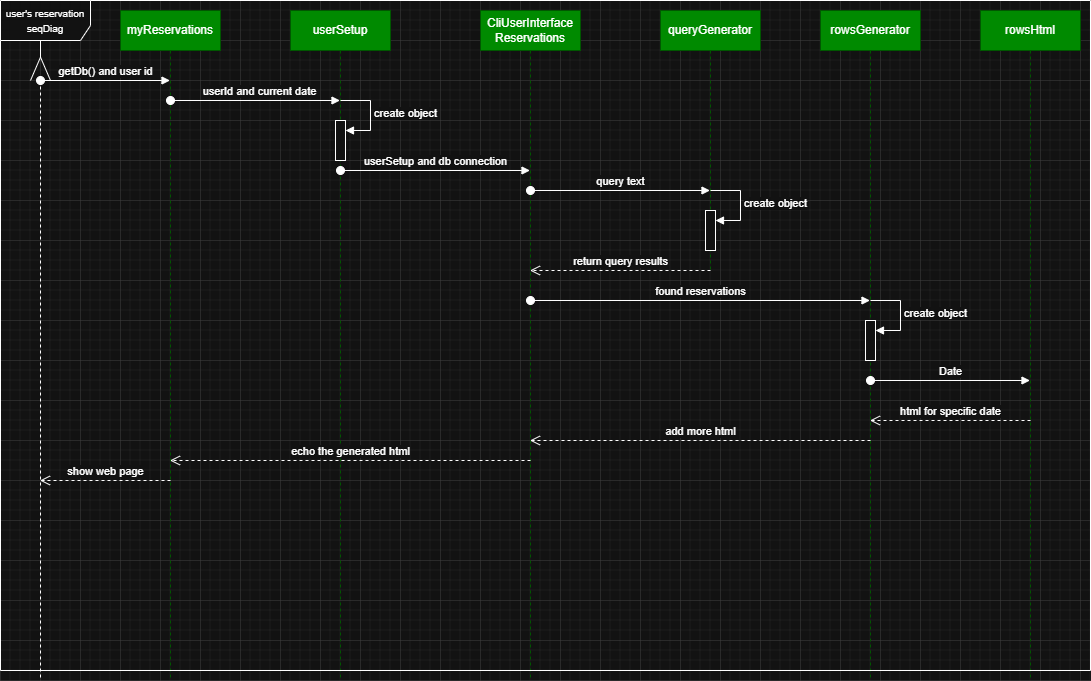Screen dimensions: 1091x681
Task: Select the queryGenerator participant header
Action: tap(710, 30)
